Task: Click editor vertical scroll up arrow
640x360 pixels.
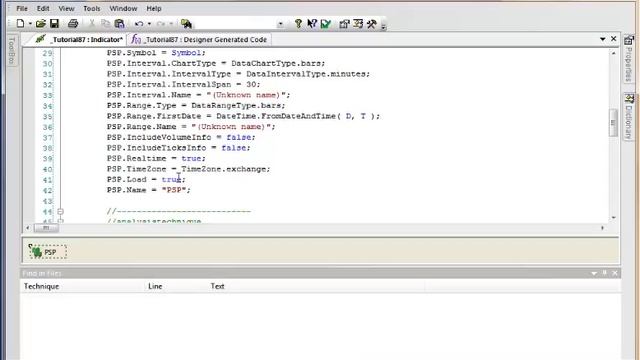Action: [x=613, y=53]
